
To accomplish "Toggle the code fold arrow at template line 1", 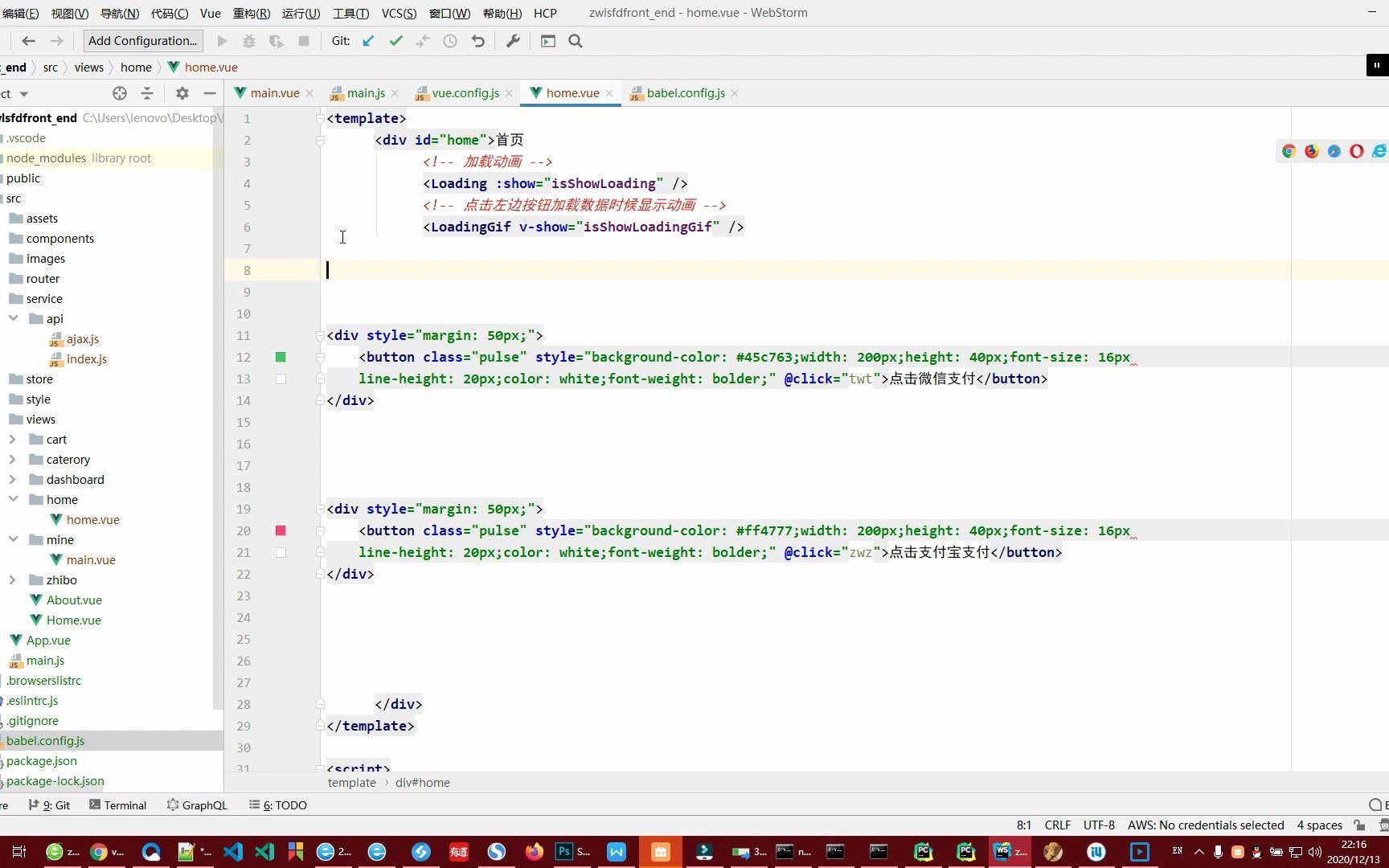I will coord(320,118).
